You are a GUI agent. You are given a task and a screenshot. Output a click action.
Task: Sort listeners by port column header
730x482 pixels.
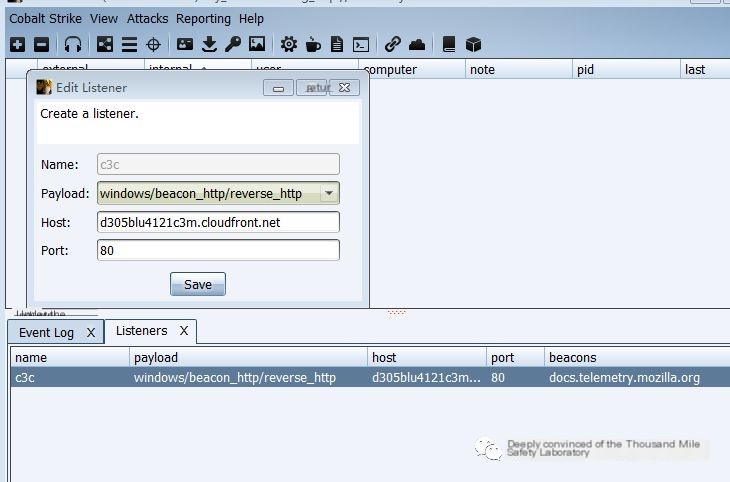[515, 357]
